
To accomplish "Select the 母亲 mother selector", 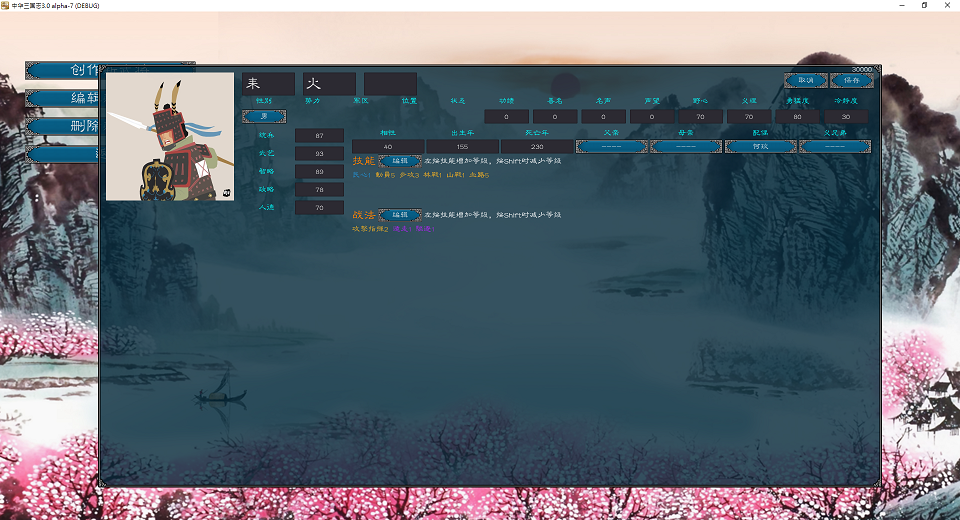I will pos(686,146).
